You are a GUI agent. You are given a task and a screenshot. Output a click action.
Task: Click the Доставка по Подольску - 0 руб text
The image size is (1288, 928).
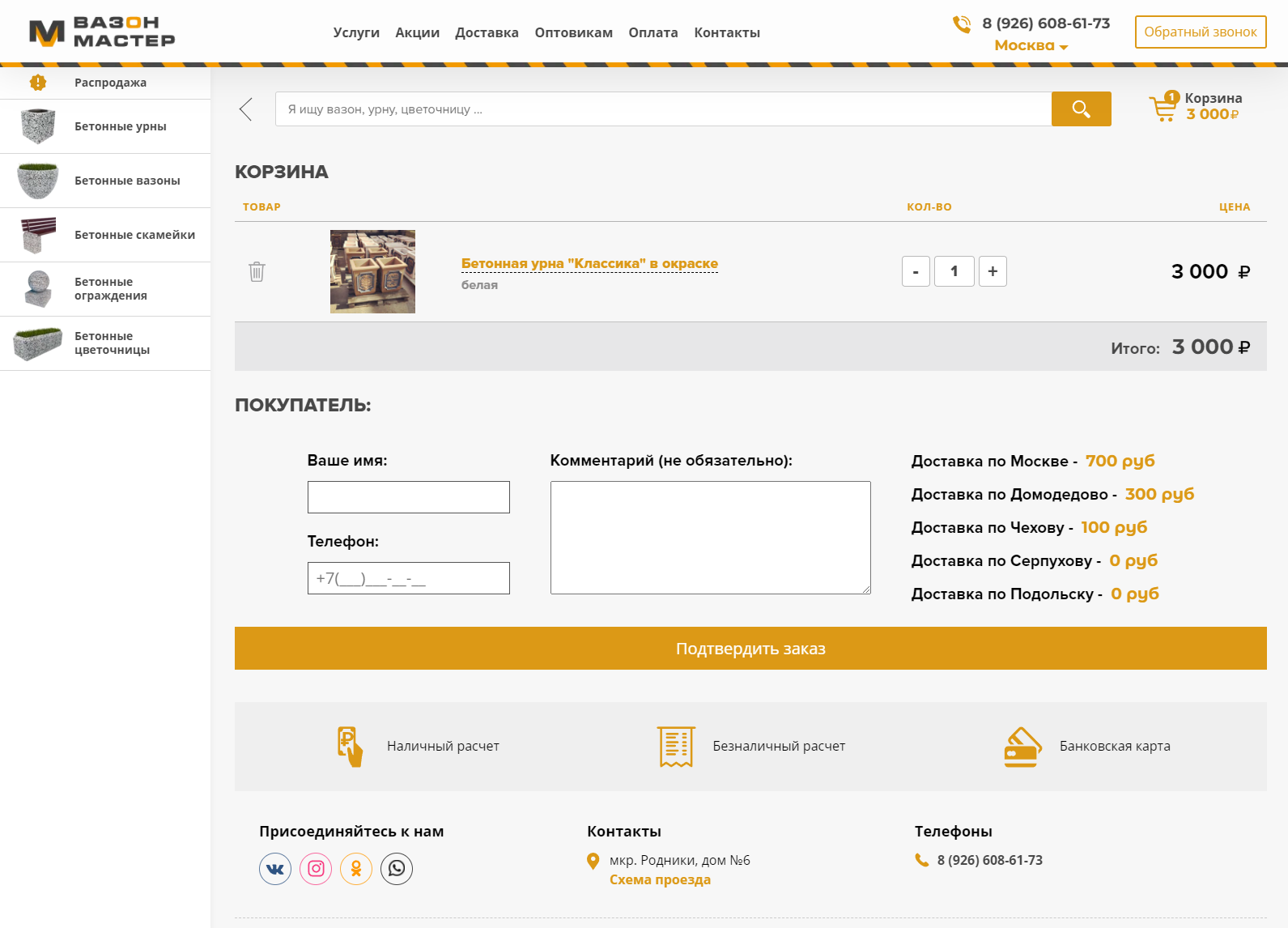click(x=1035, y=594)
